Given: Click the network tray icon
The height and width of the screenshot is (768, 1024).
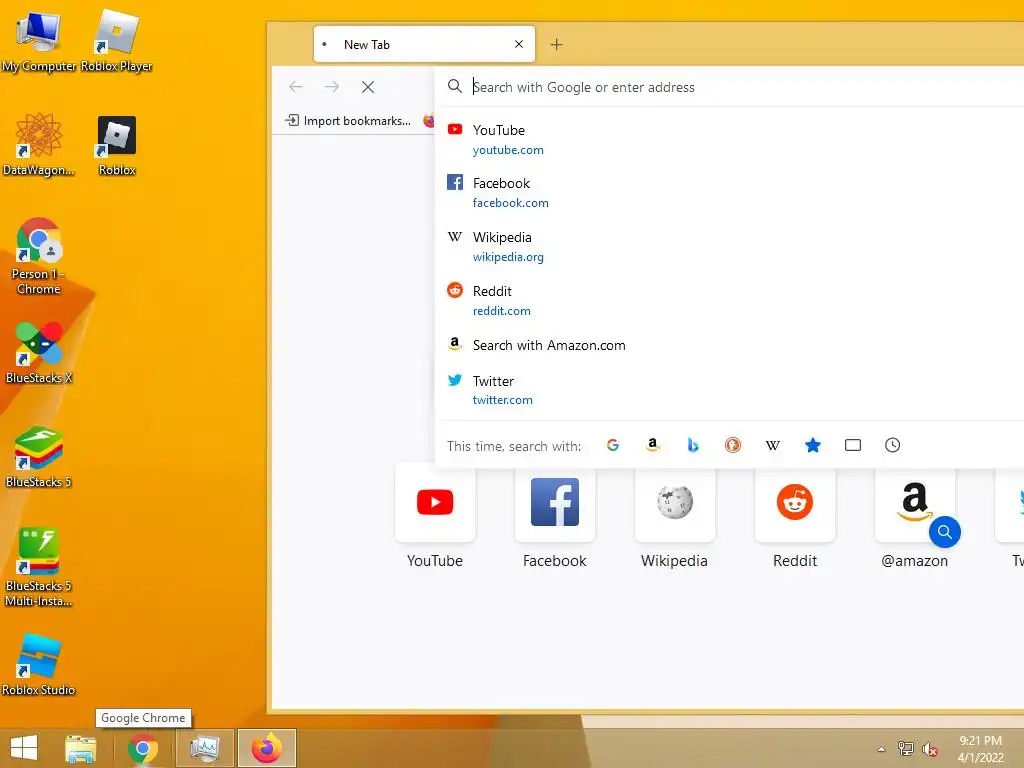Looking at the screenshot, I should tap(906, 749).
